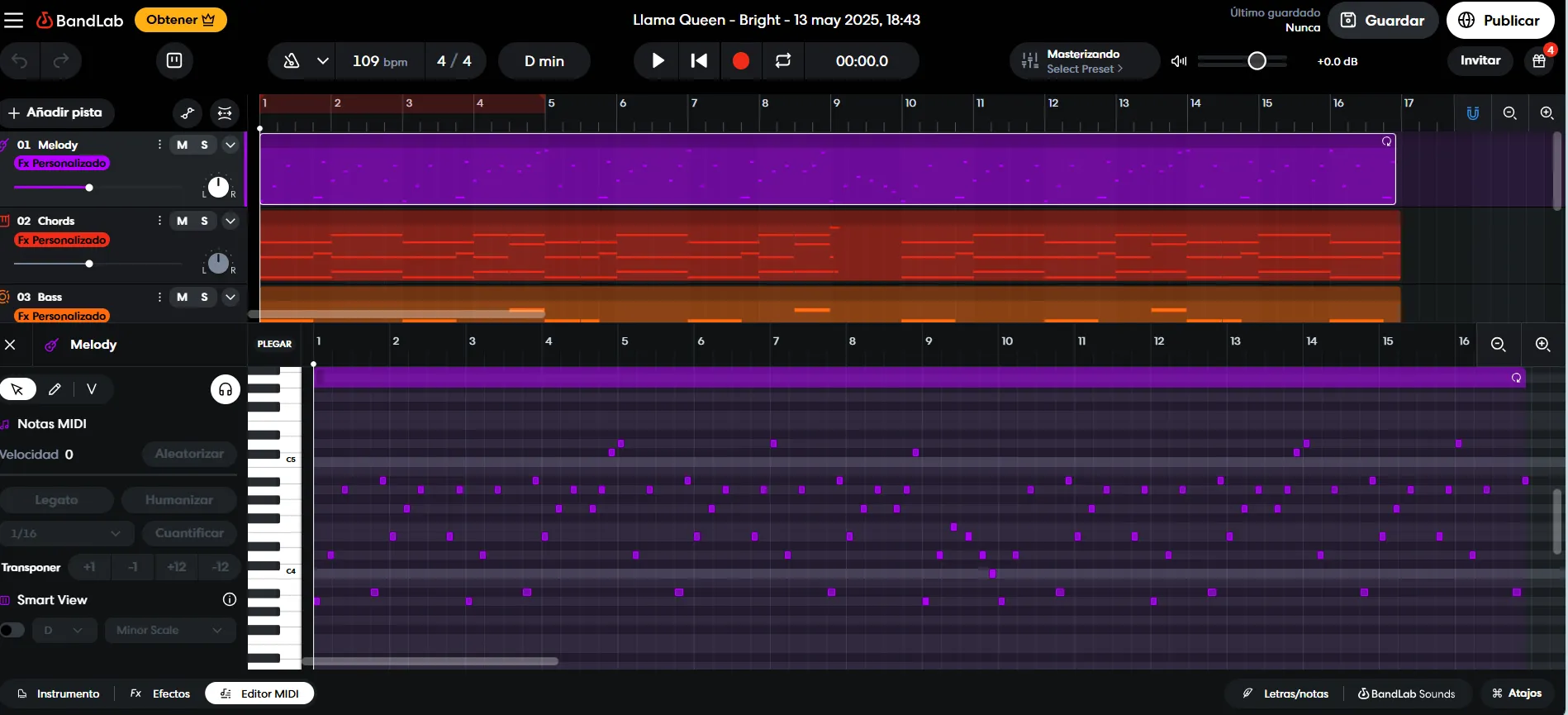Click the master volume speaker icon

pyautogui.click(x=1179, y=61)
